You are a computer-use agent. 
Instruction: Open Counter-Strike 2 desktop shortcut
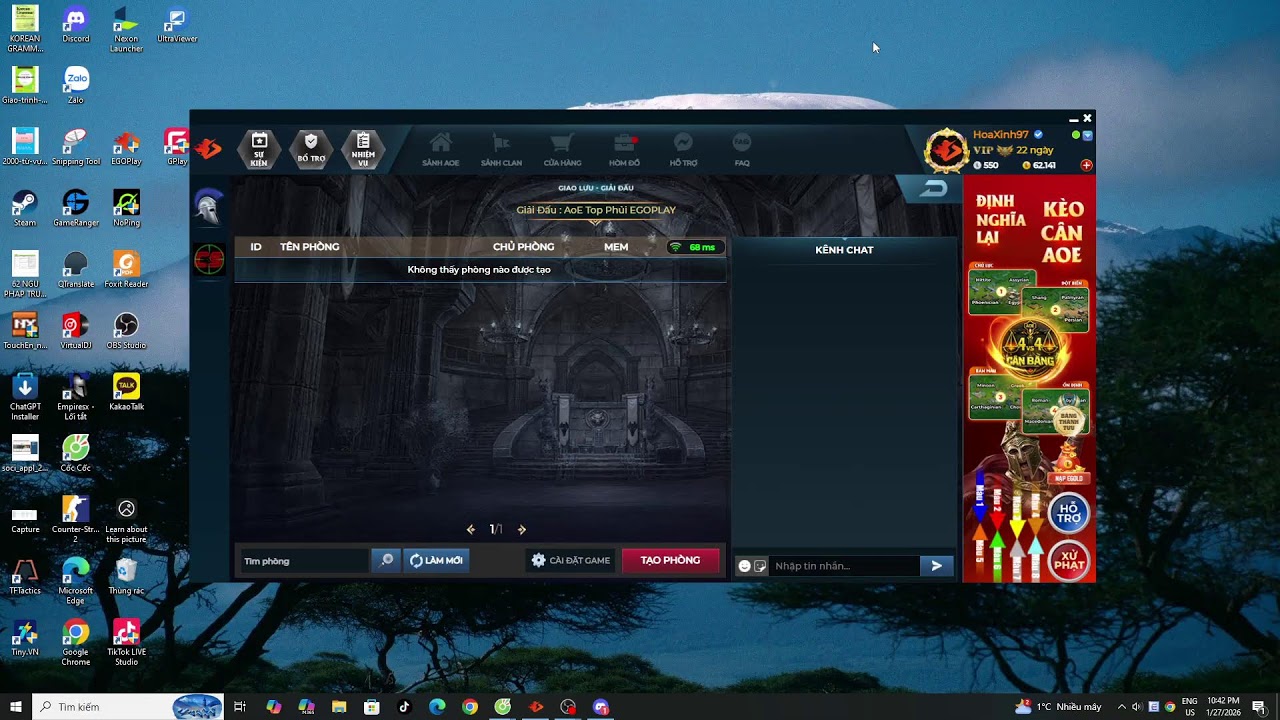pyautogui.click(x=76, y=519)
